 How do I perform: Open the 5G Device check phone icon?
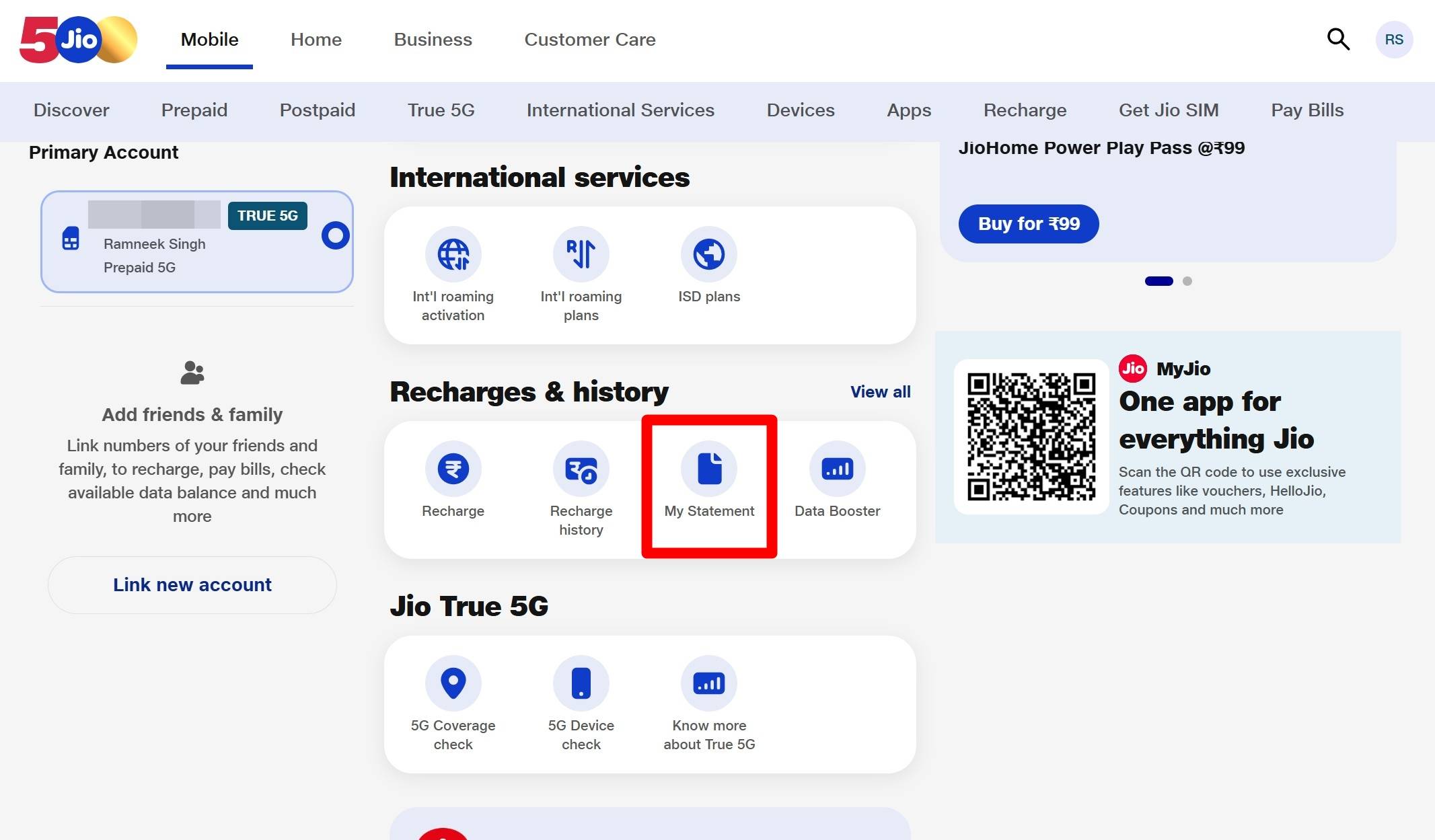[581, 683]
